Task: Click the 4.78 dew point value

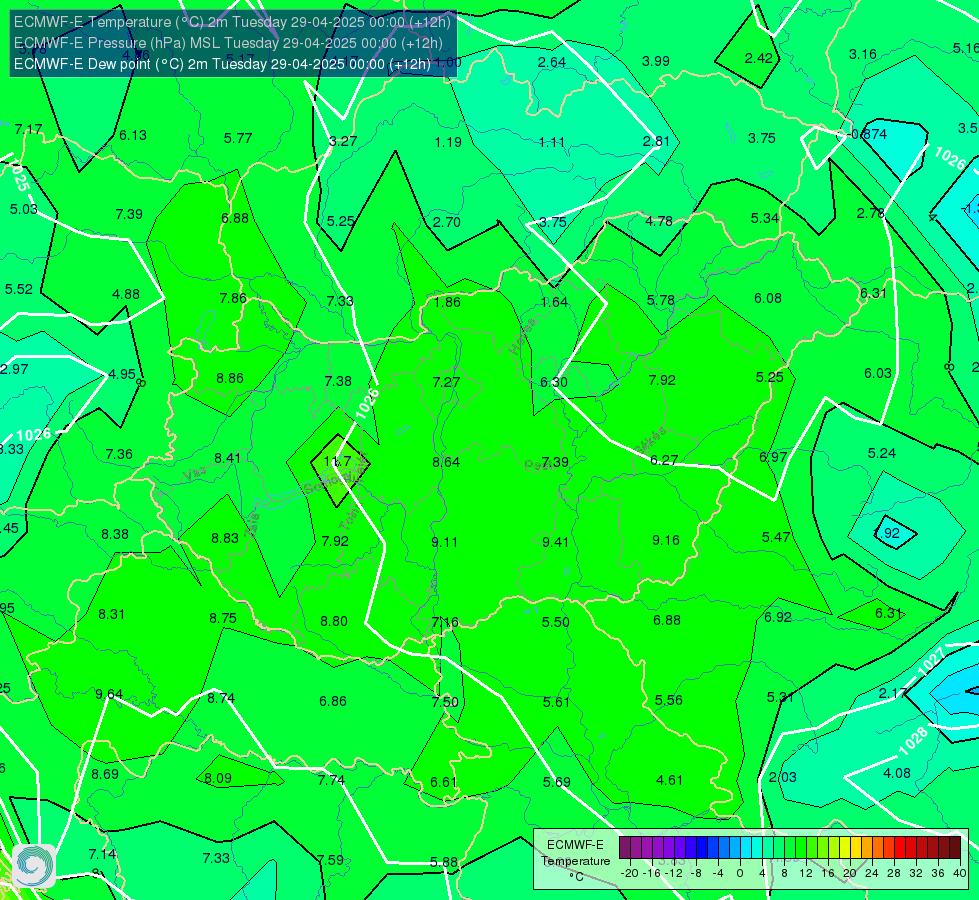Action: click(659, 221)
